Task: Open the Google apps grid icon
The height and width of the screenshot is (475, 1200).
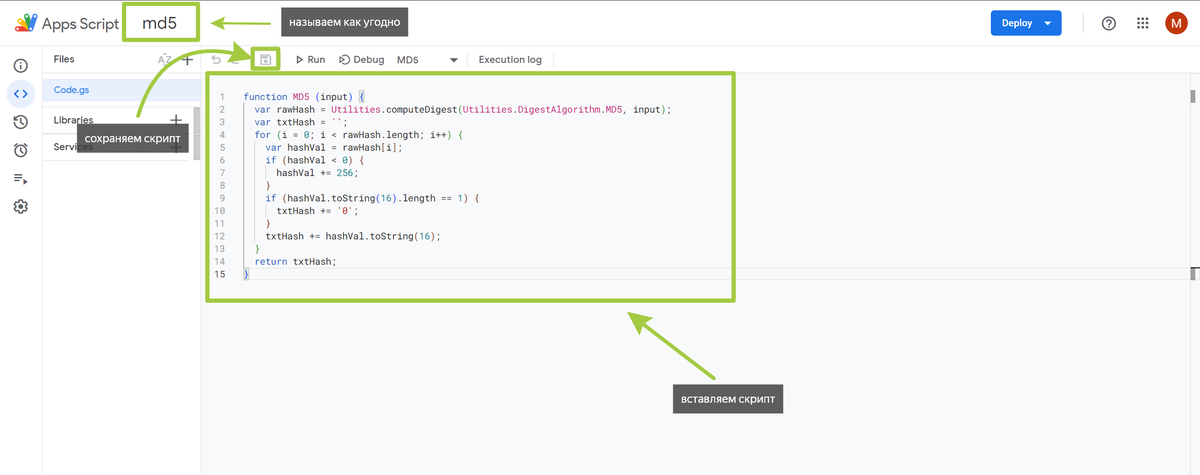Action: pyautogui.click(x=1142, y=23)
